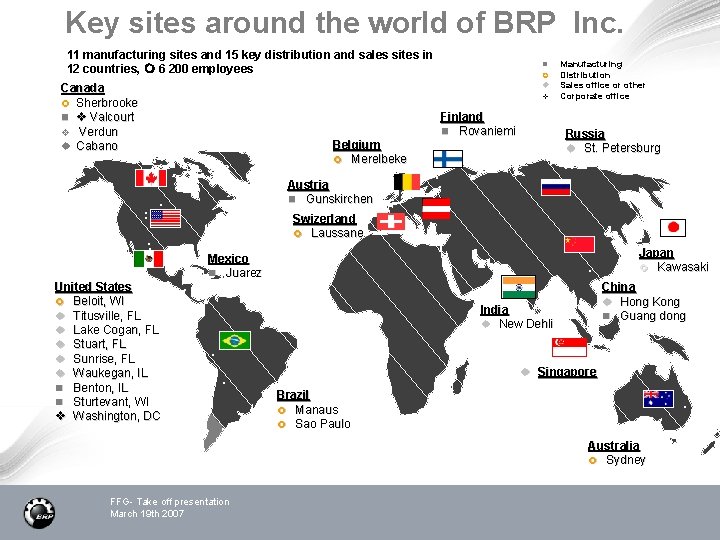Click the Kawasaki site entry

point(683,267)
